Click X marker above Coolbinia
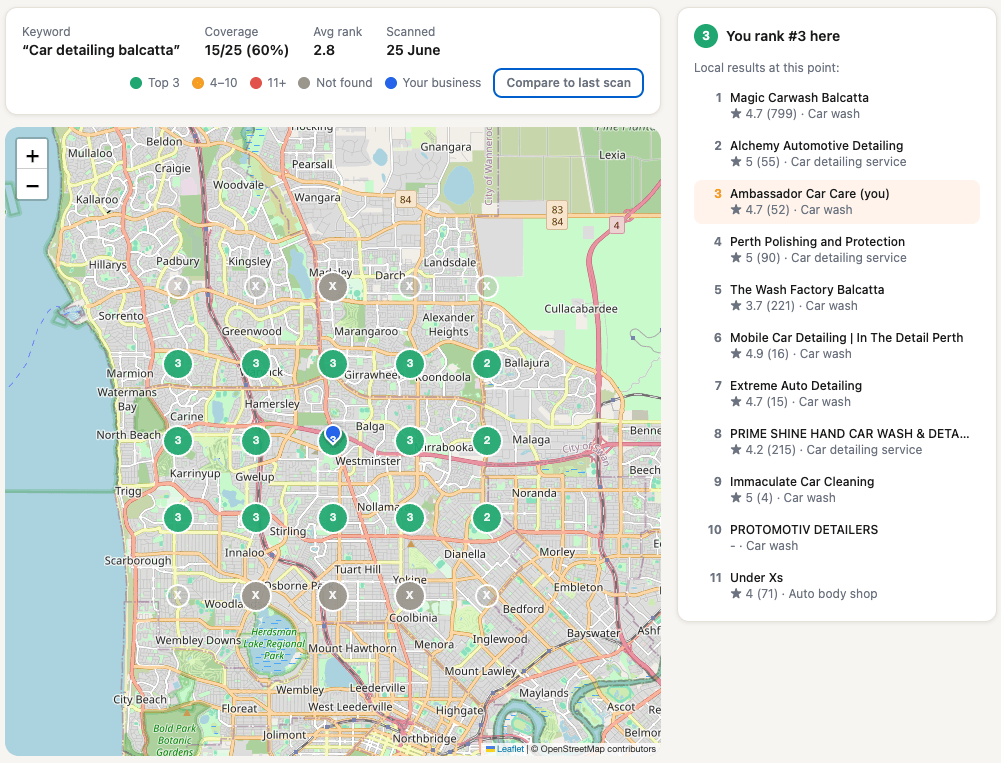Screen dimensions: 1001x763 coord(410,595)
